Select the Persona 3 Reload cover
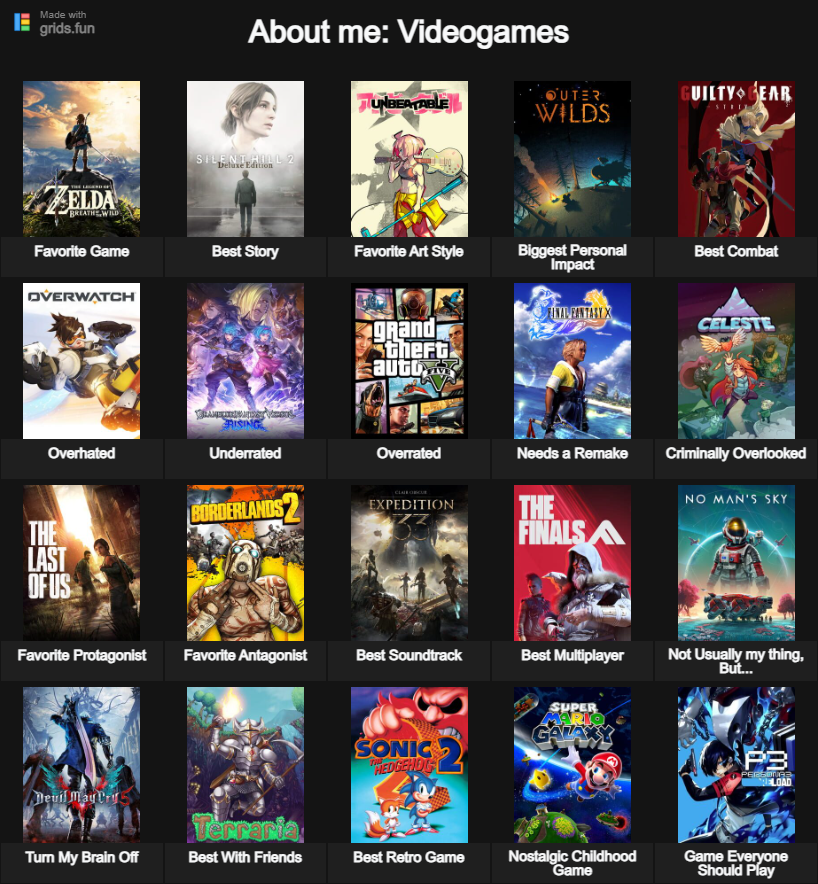Viewport: 818px width, 884px height. click(736, 764)
